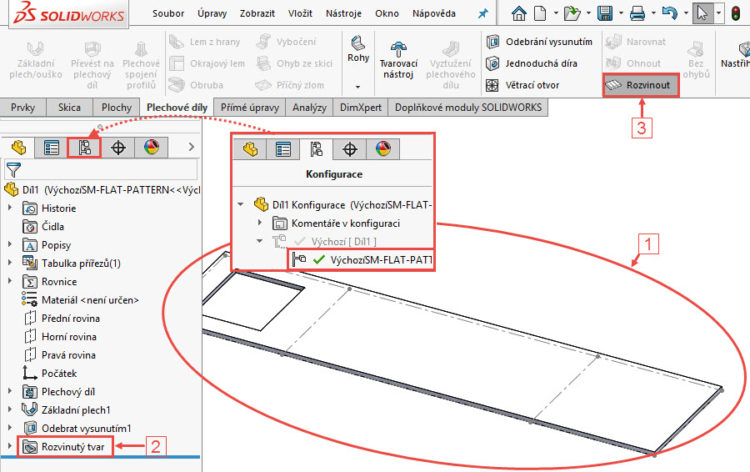Viewport: 750px width, 472px height.
Task: Expand Tabulka přířezů(1) node
Action: point(10,263)
